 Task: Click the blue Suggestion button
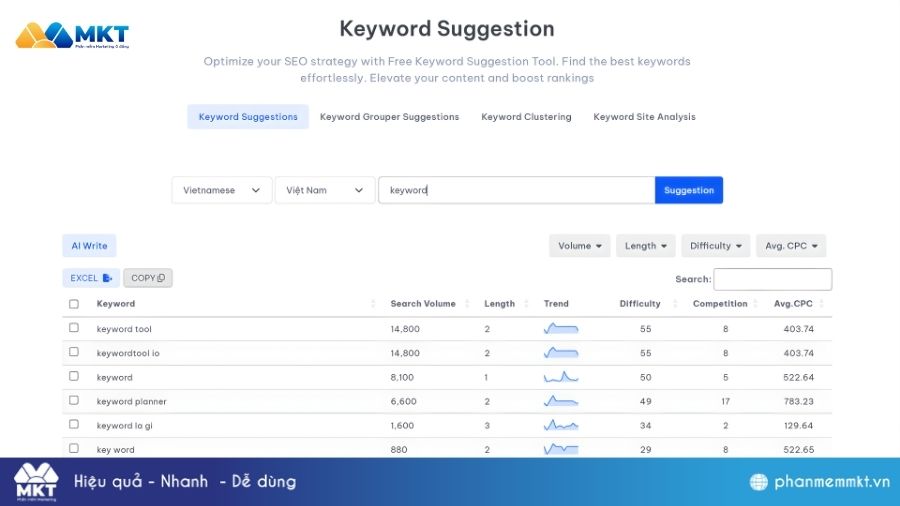coord(689,190)
